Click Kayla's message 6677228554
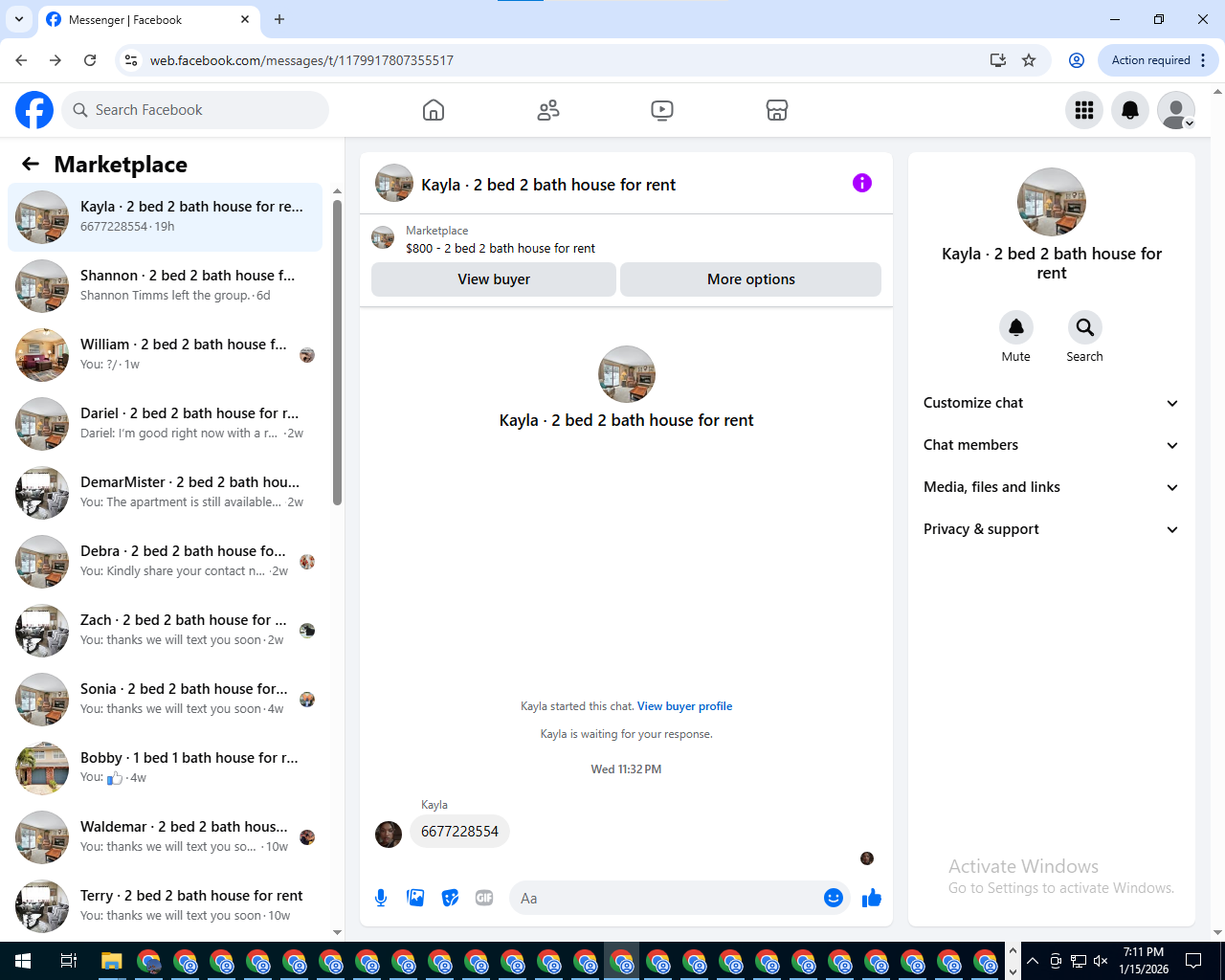This screenshot has height=980, width=1225. point(459,832)
